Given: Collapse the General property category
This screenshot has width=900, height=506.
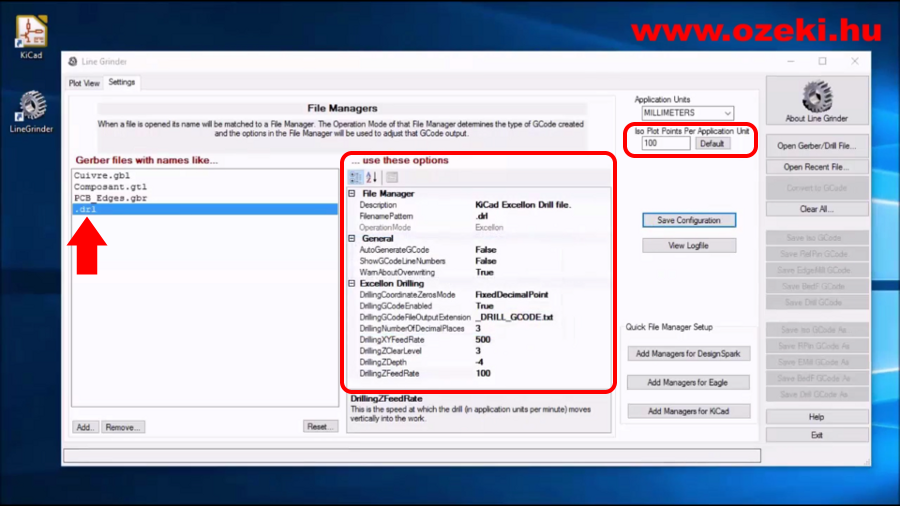Looking at the screenshot, I should pos(352,239).
